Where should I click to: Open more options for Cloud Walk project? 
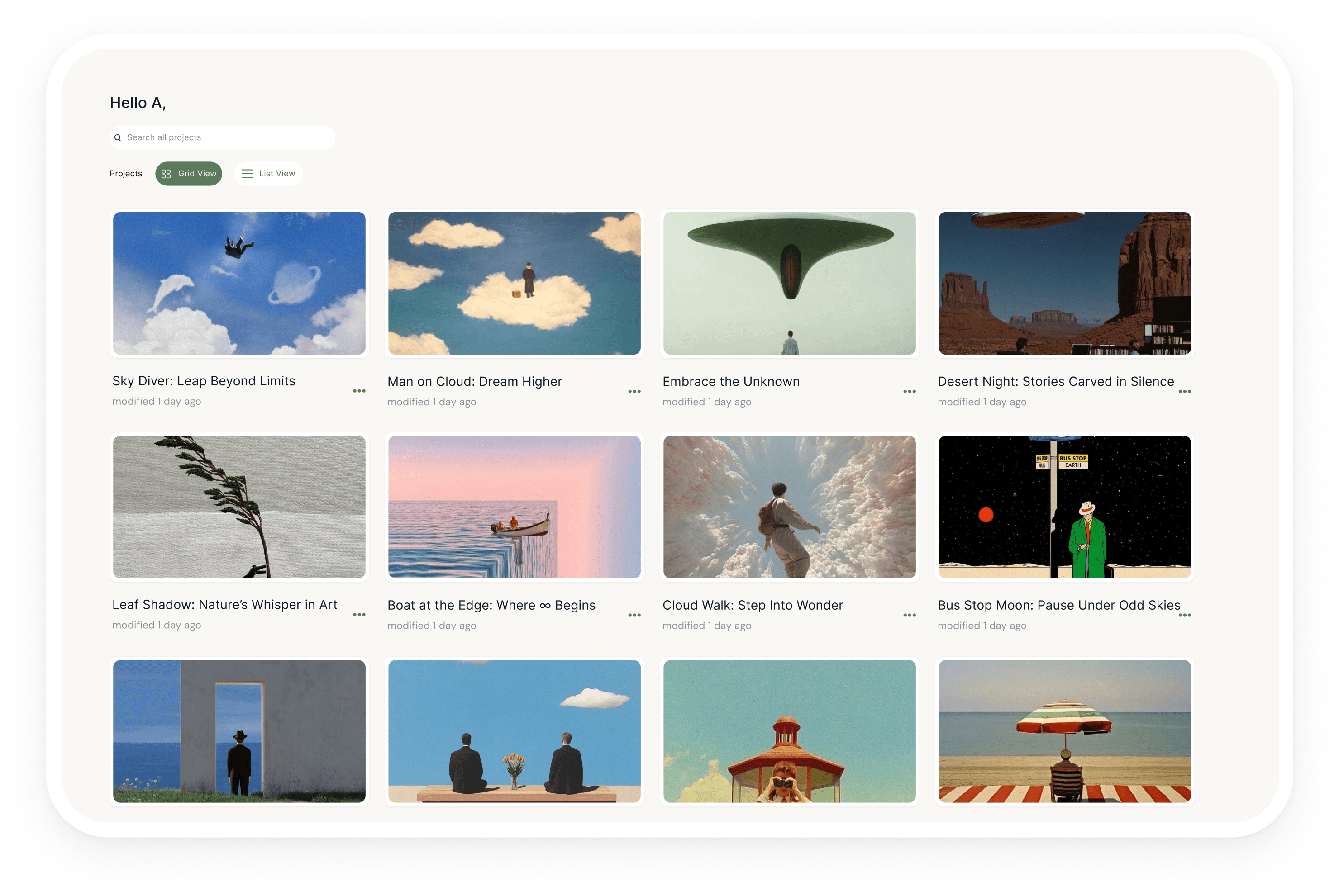coord(910,616)
